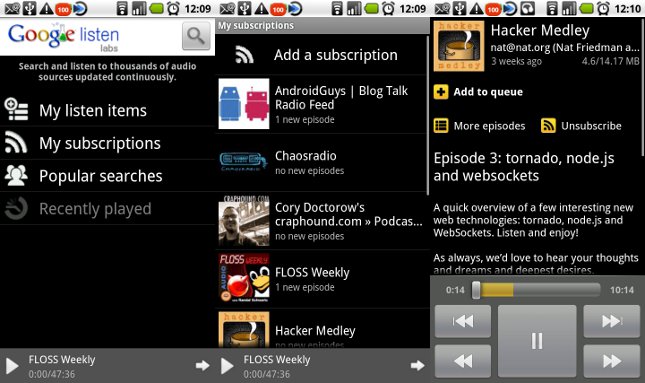Image resolution: width=645 pixels, height=383 pixels.
Task: Click the My subscriptions title bar
Action: coord(322,26)
